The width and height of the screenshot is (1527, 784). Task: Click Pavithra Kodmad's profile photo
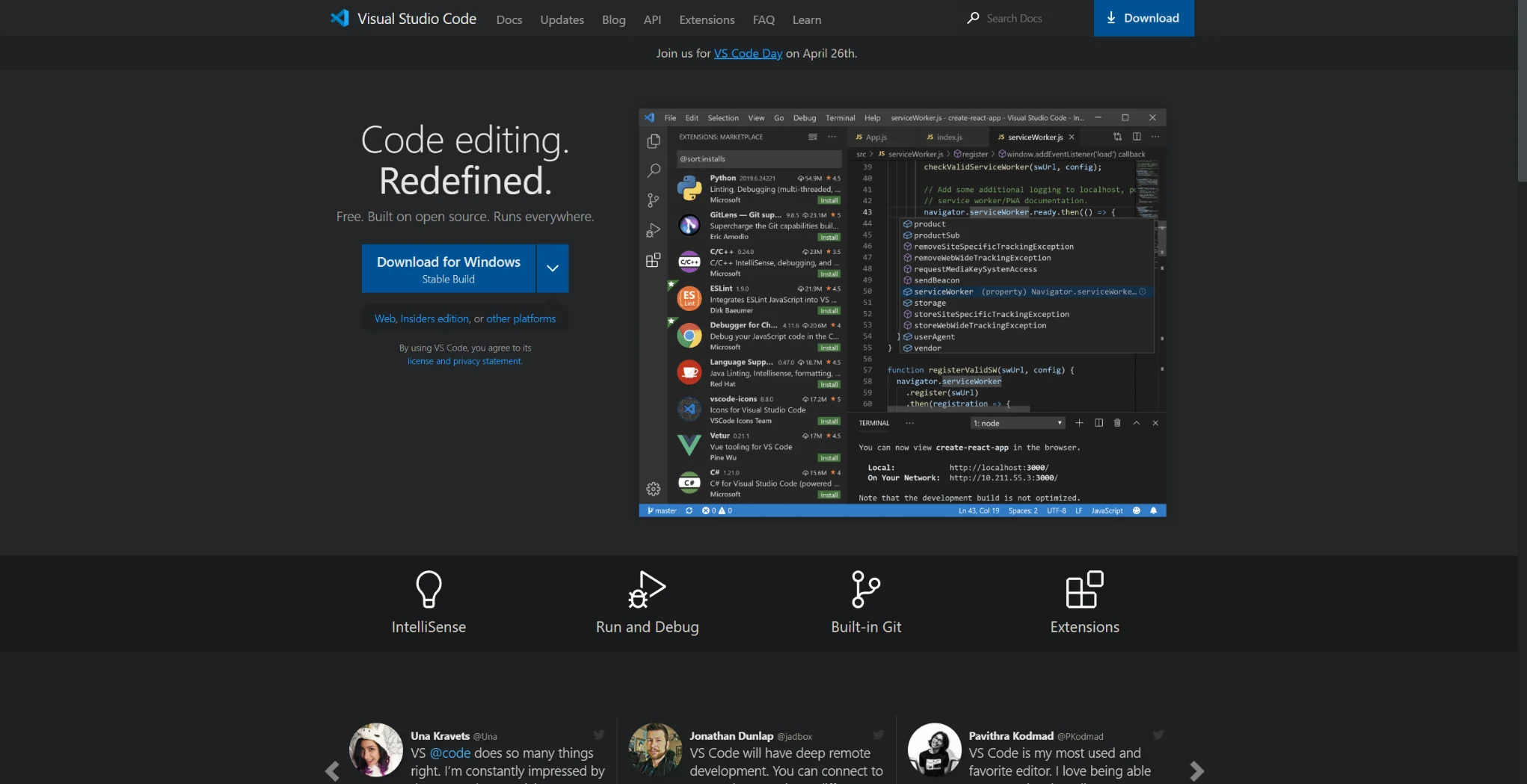tap(935, 750)
